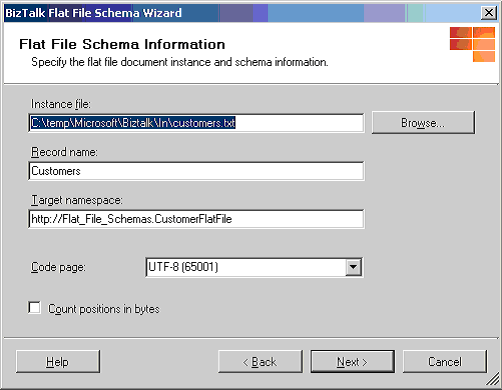The width and height of the screenshot is (502, 390).
Task: Click the 'Flat File Schema Information' heading
Action: pyautogui.click(x=122, y=44)
